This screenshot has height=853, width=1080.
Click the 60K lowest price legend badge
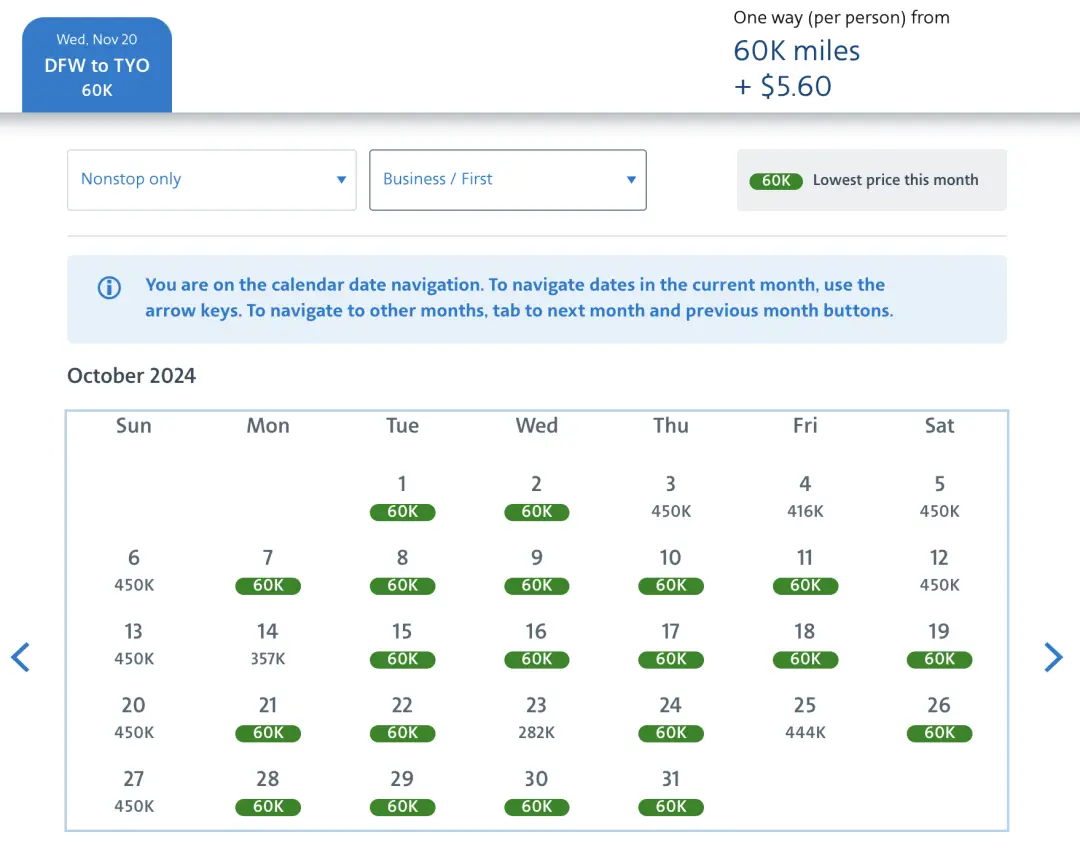(776, 181)
